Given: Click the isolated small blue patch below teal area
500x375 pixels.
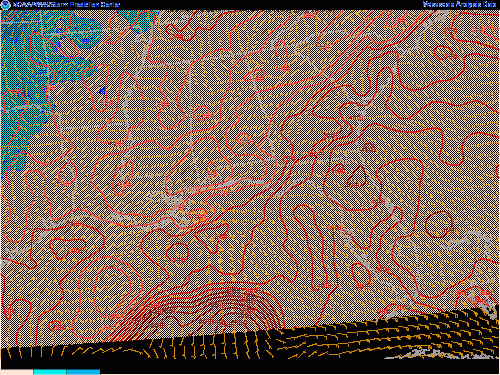Looking at the screenshot, I should click(x=102, y=91).
